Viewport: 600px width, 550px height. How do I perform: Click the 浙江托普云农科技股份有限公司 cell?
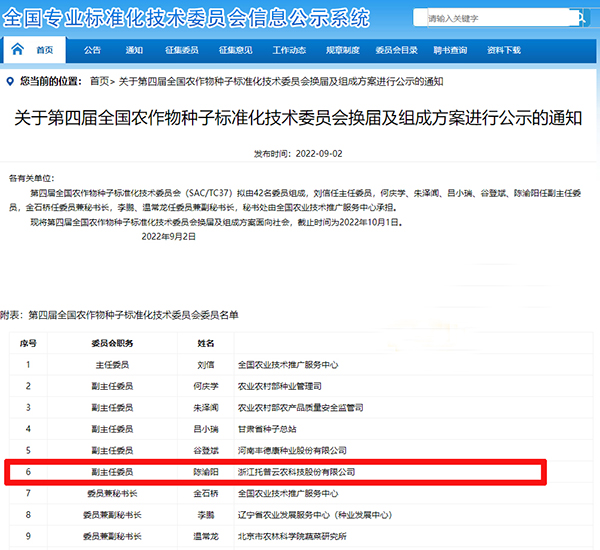tap(296, 471)
